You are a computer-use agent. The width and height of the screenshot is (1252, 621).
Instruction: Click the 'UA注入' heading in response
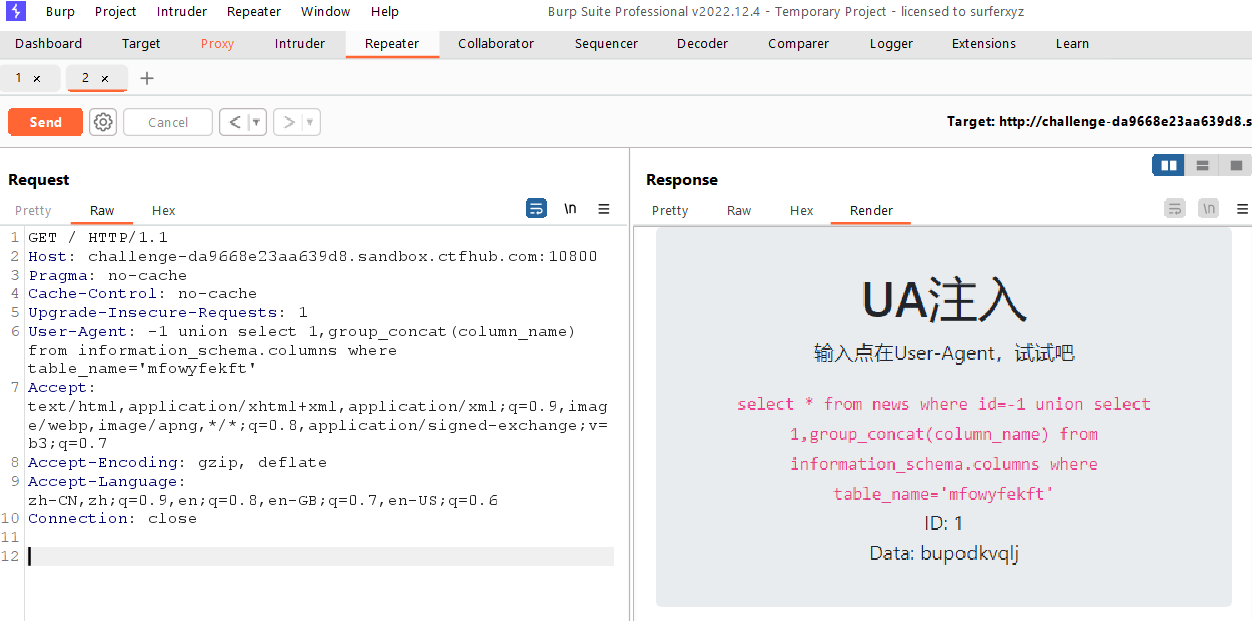pos(944,298)
